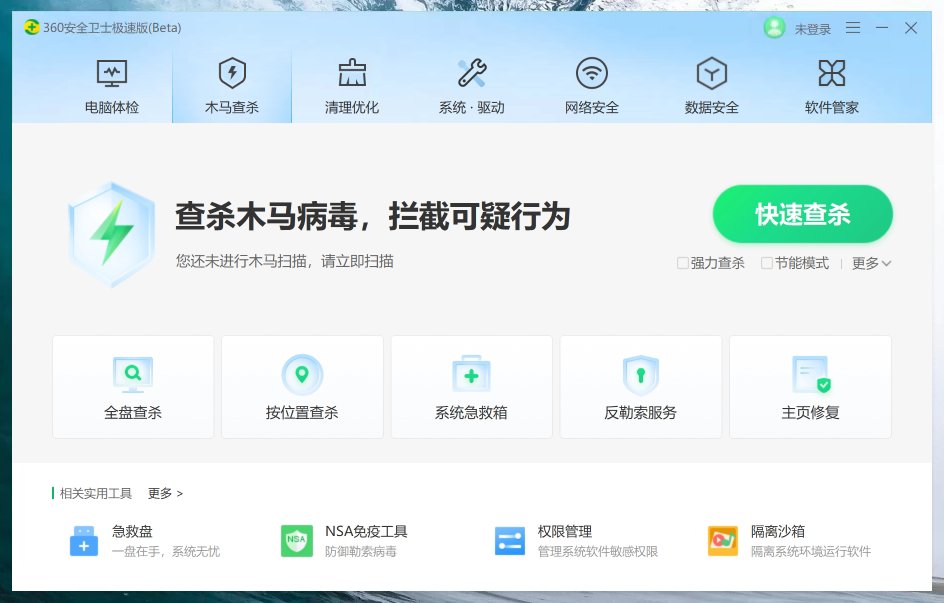This screenshot has width=944, height=603.
Task: Click the NSA免疫工具 tool name
Action: (x=367, y=531)
